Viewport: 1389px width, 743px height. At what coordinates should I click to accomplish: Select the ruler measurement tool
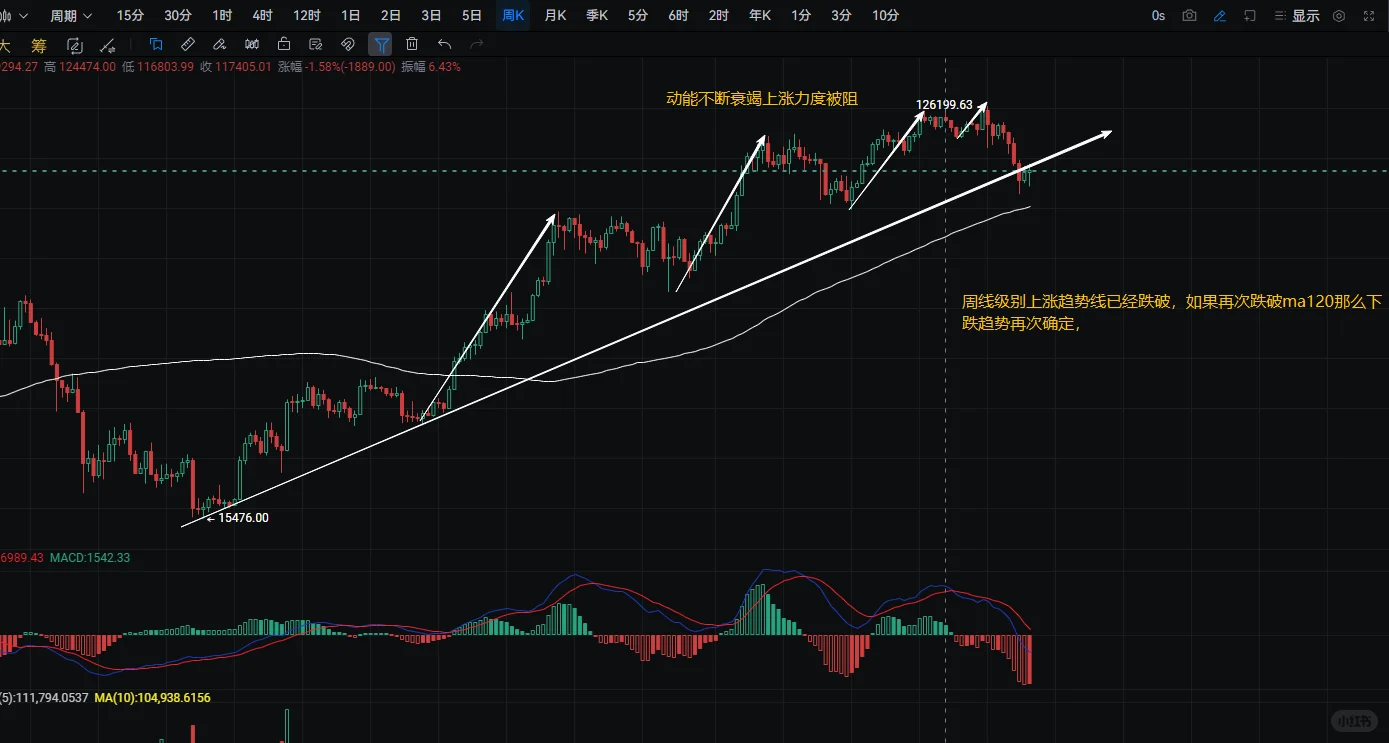coord(188,44)
